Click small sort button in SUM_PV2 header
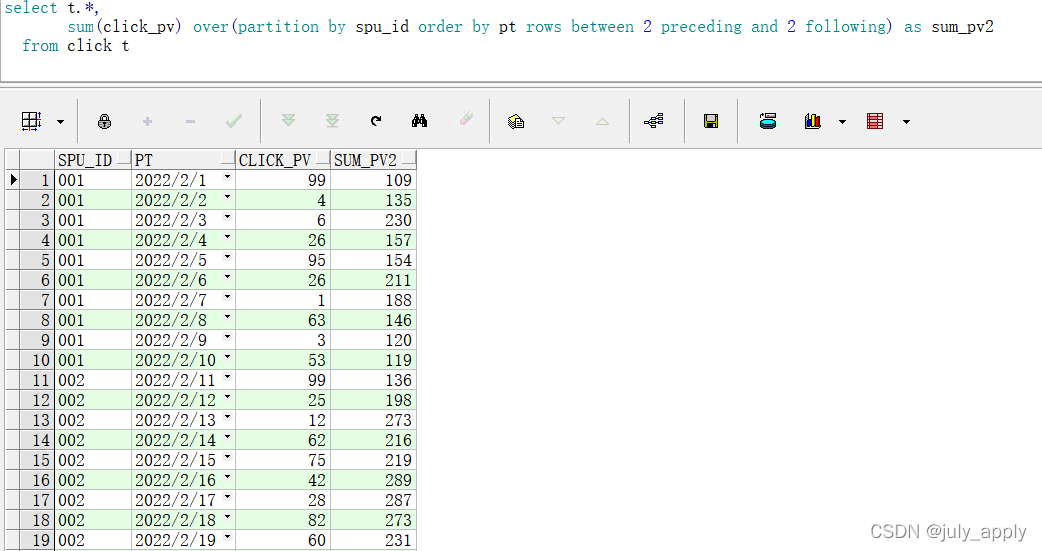Viewport: 1042px width, 551px height. pos(409,160)
